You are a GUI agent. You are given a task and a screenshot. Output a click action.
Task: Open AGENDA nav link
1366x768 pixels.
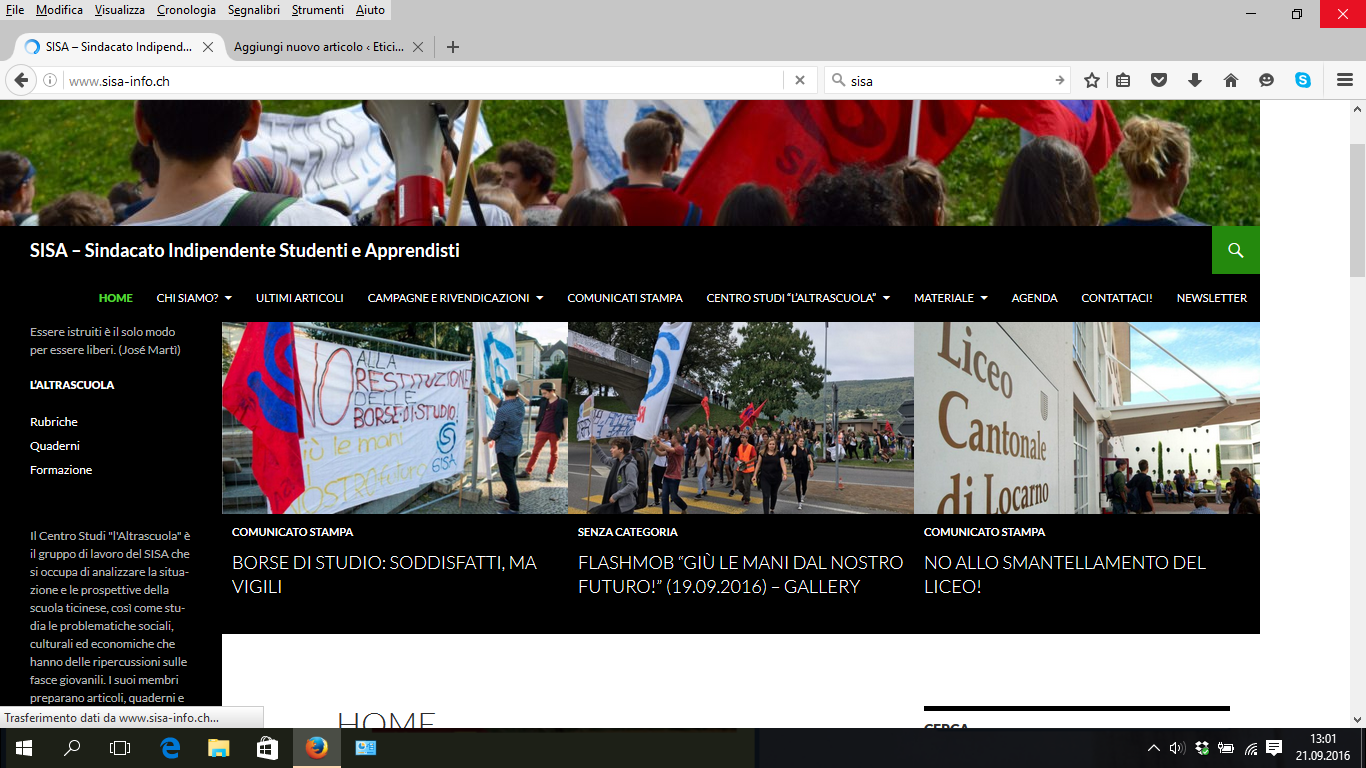click(x=1034, y=298)
